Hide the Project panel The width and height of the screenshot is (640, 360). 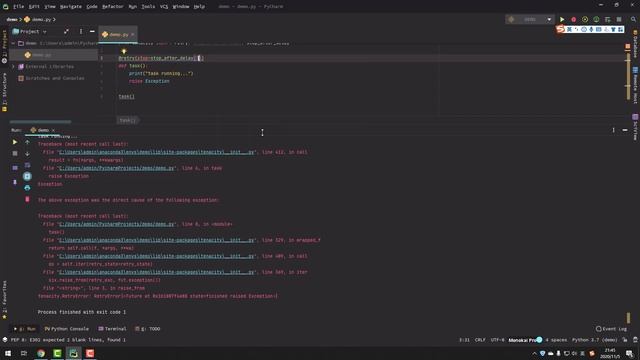(x=92, y=31)
